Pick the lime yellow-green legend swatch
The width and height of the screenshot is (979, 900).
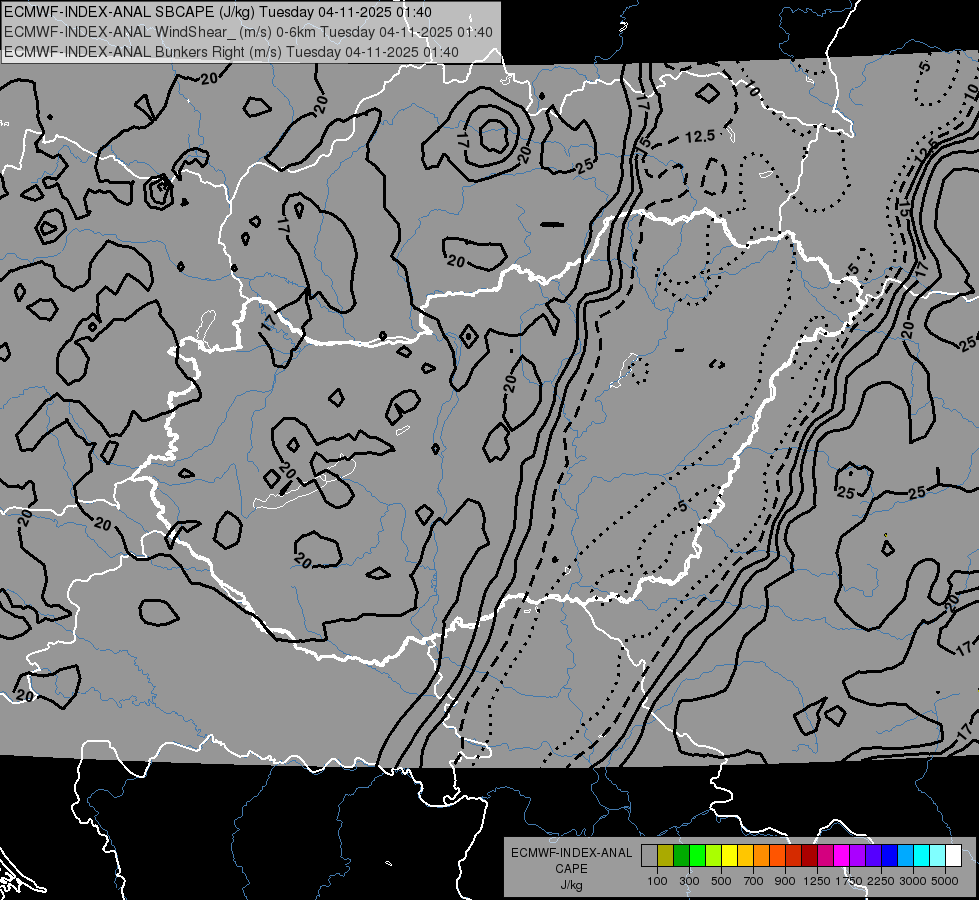(x=713, y=855)
